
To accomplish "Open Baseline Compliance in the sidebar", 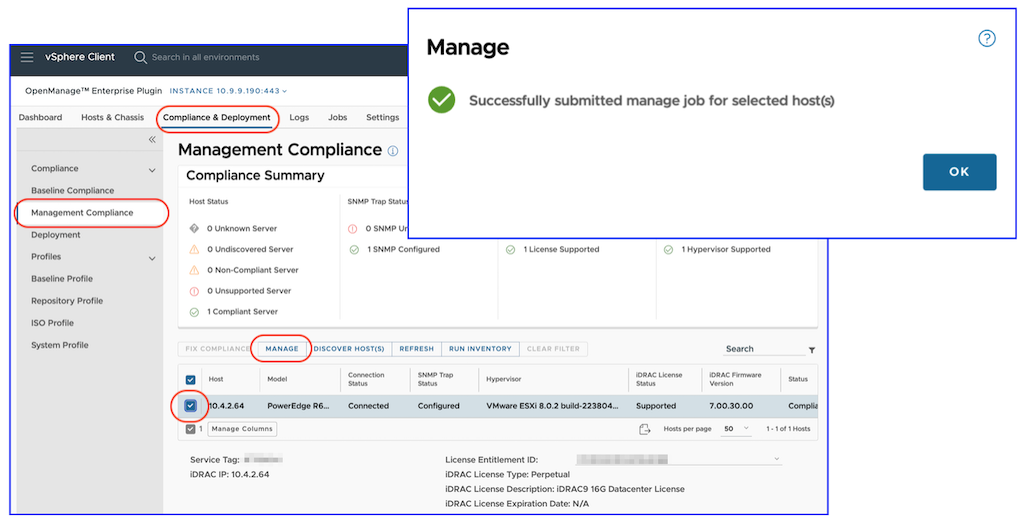I will point(72,191).
